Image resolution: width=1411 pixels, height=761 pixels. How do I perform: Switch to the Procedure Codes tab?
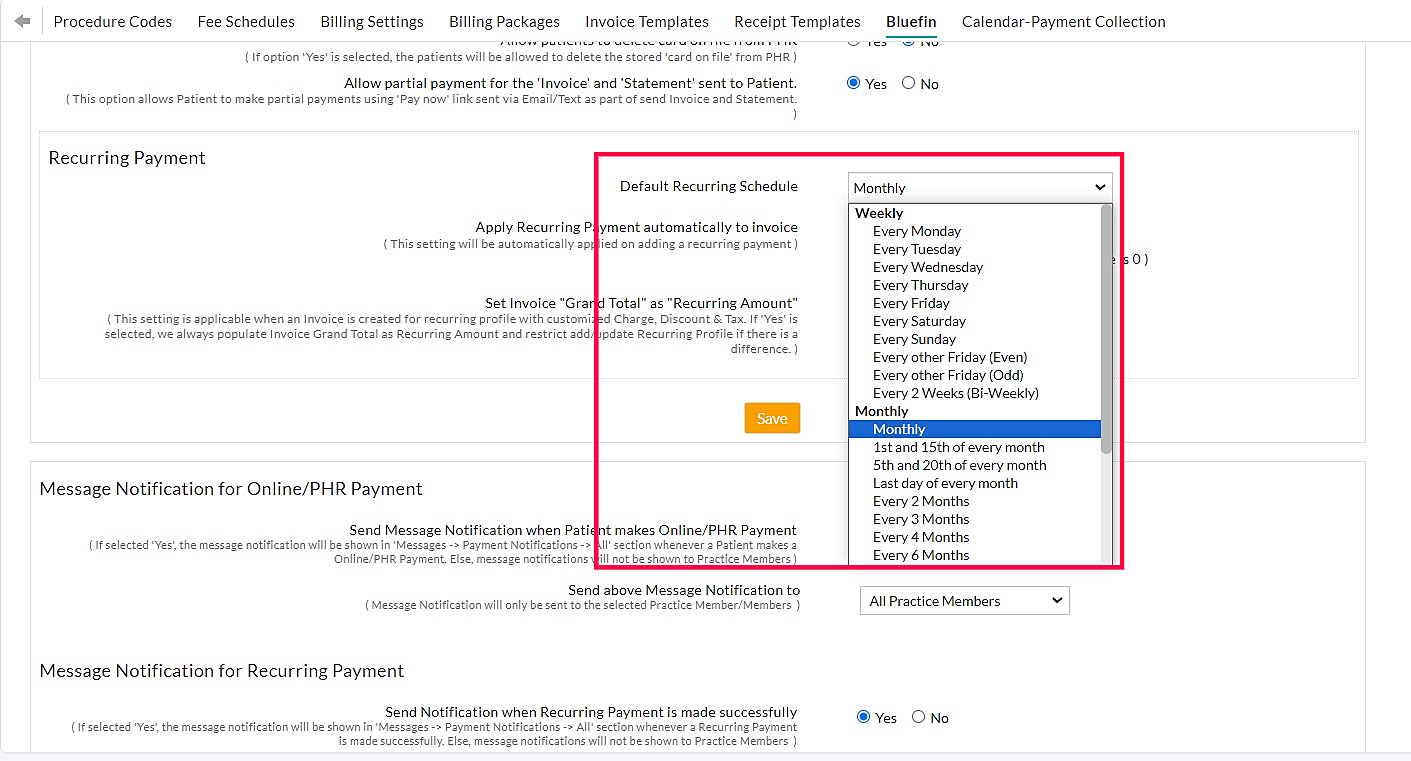[x=112, y=21]
